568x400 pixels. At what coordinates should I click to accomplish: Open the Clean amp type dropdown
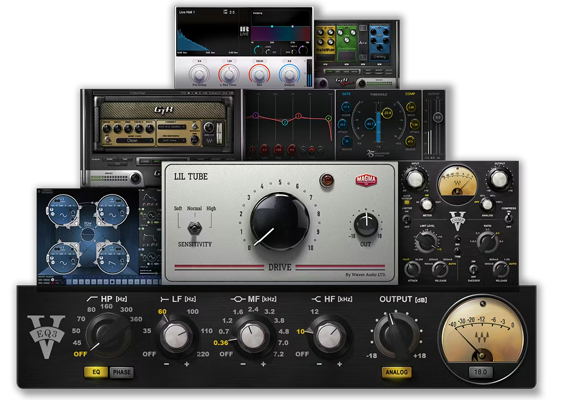click(x=135, y=140)
